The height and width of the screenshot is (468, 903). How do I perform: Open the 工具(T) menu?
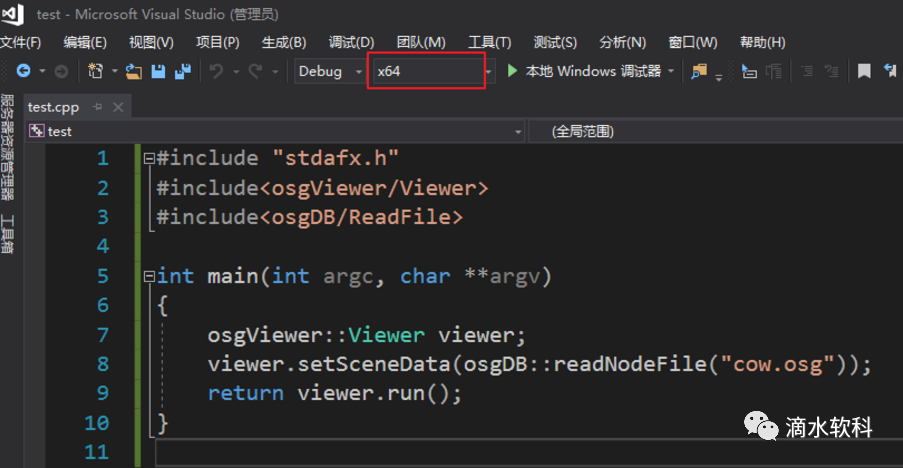[x=490, y=42]
